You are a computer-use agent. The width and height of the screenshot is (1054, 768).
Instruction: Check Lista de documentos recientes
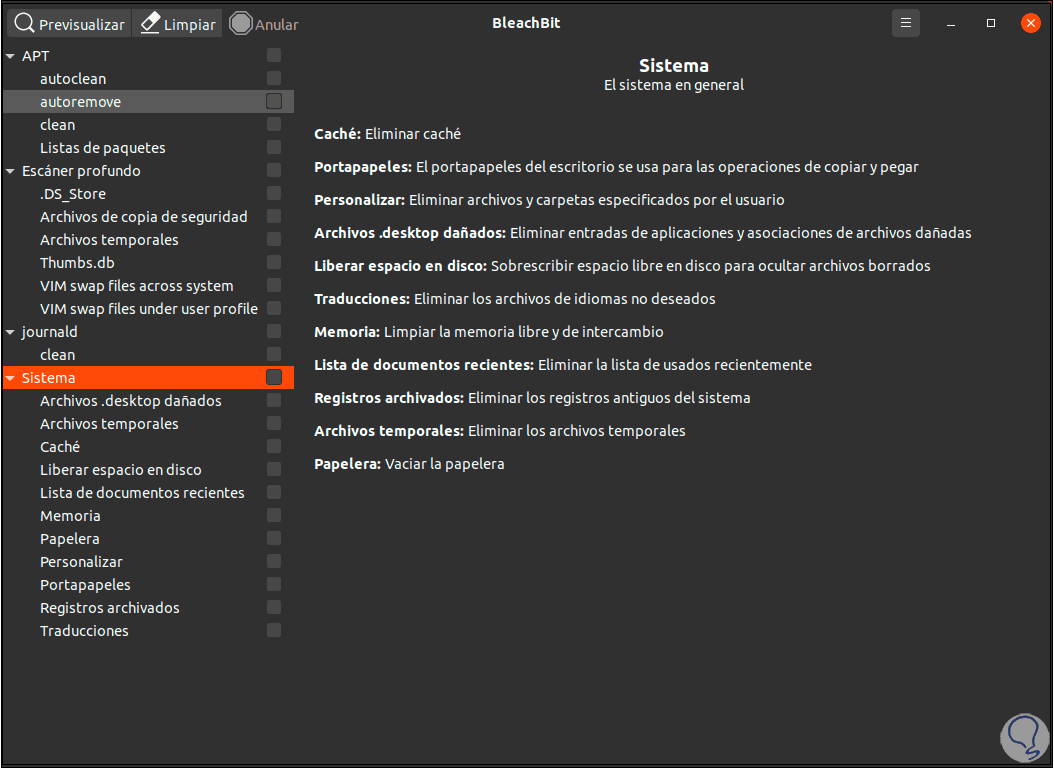click(274, 493)
